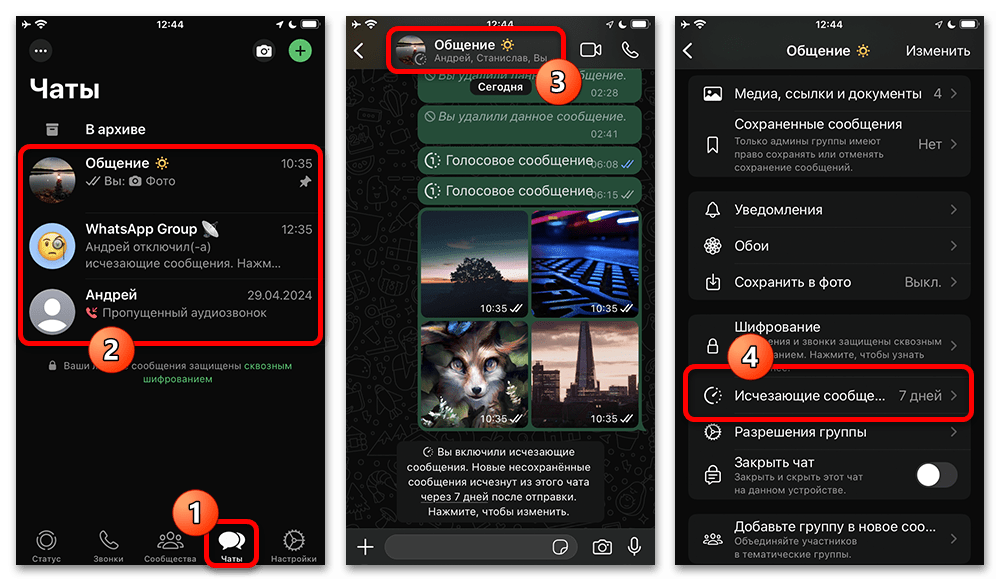This screenshot has width=1000, height=581.
Task: Tap chevron next to 7 дней value
Action: tap(953, 395)
